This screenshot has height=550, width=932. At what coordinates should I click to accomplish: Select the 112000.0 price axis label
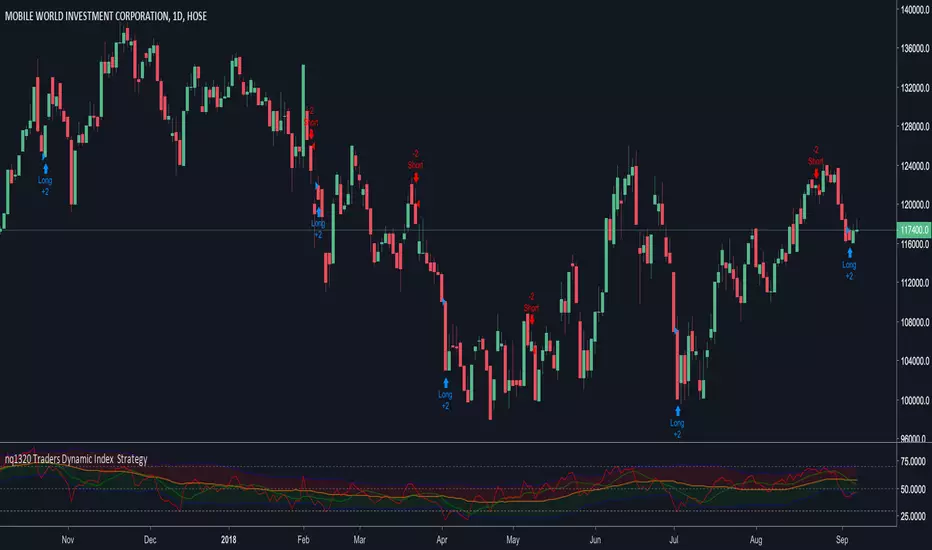click(x=915, y=283)
